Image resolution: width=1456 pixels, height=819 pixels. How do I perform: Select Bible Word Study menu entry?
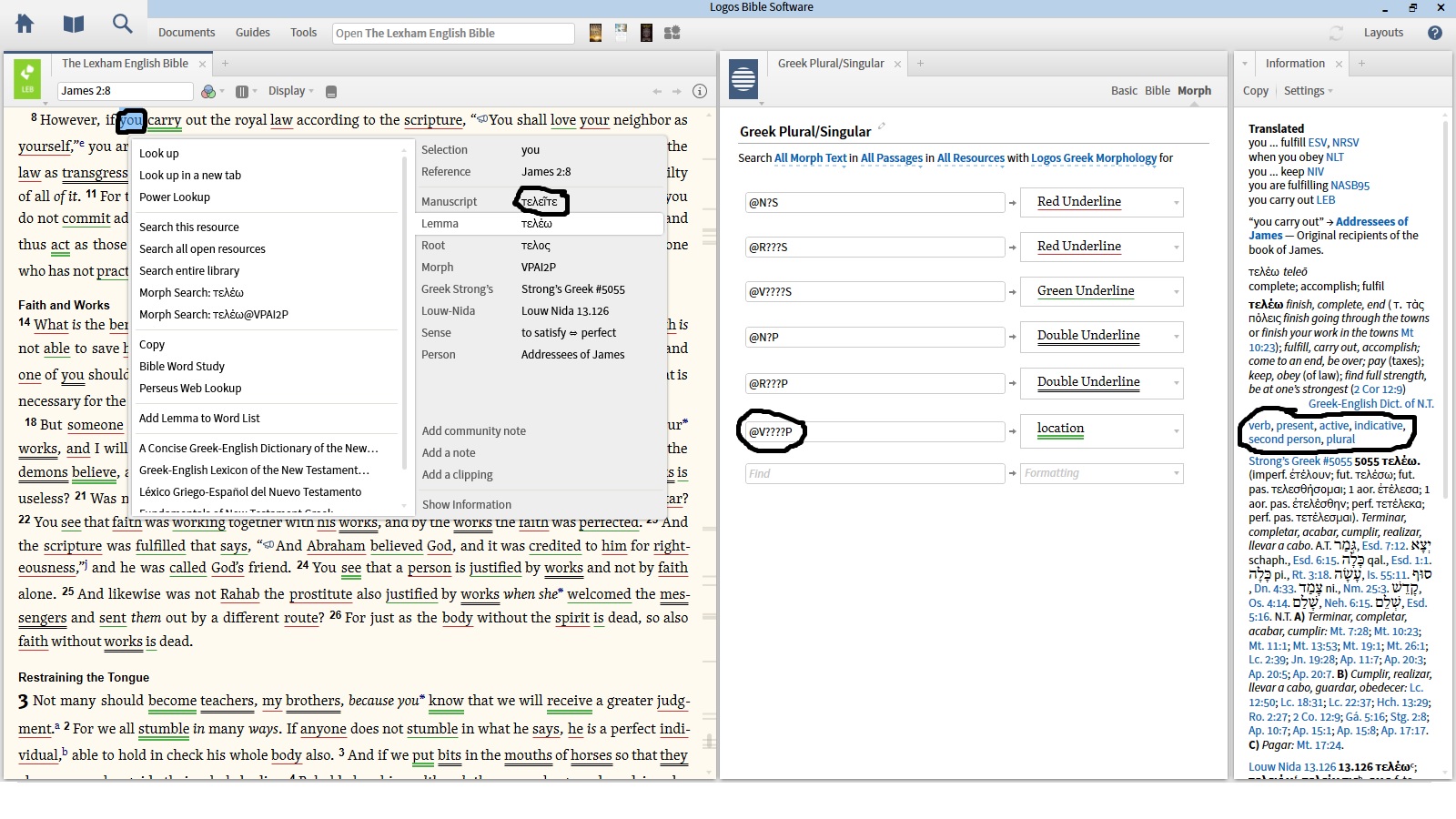[182, 367]
